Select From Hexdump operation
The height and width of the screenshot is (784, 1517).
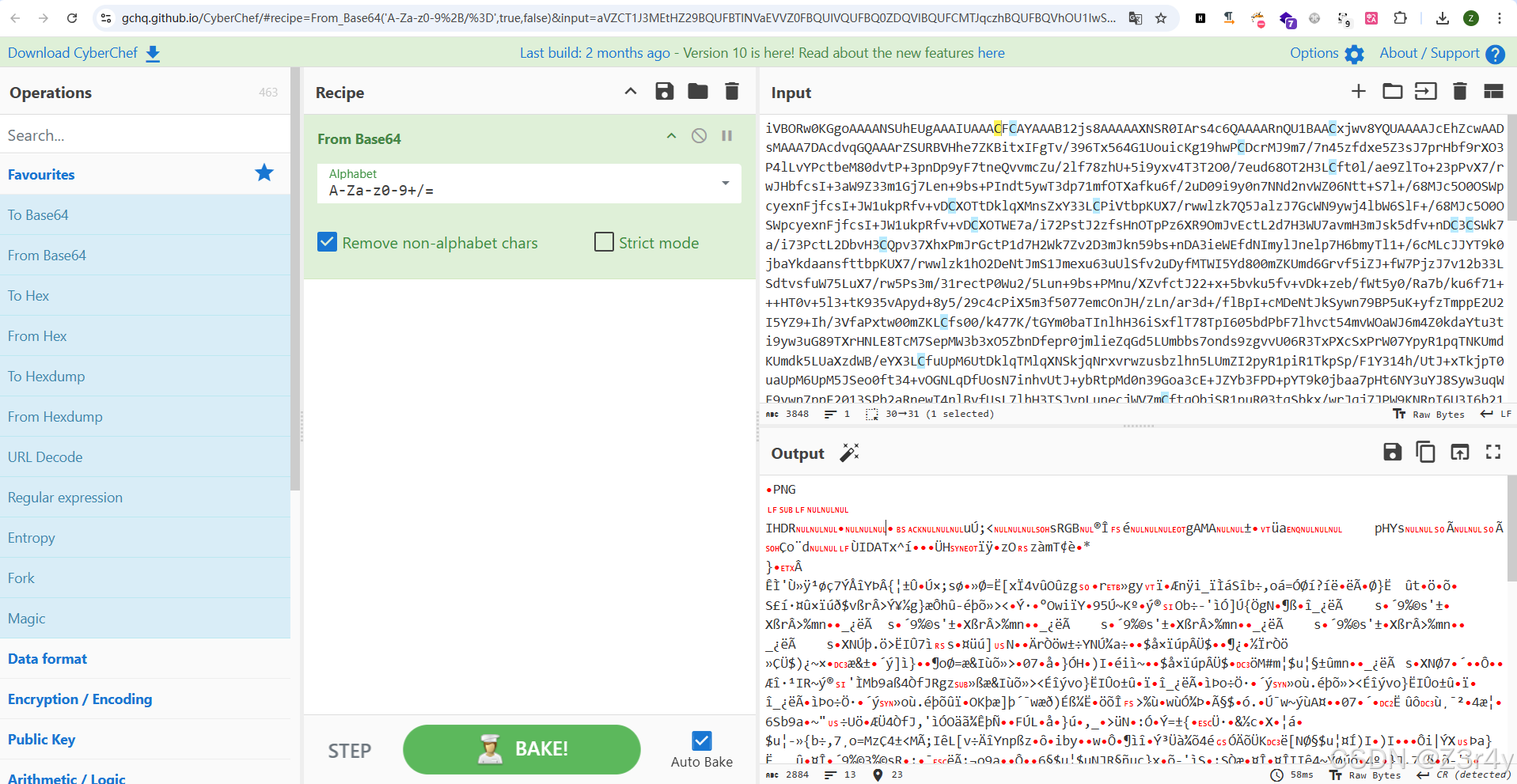(145, 416)
